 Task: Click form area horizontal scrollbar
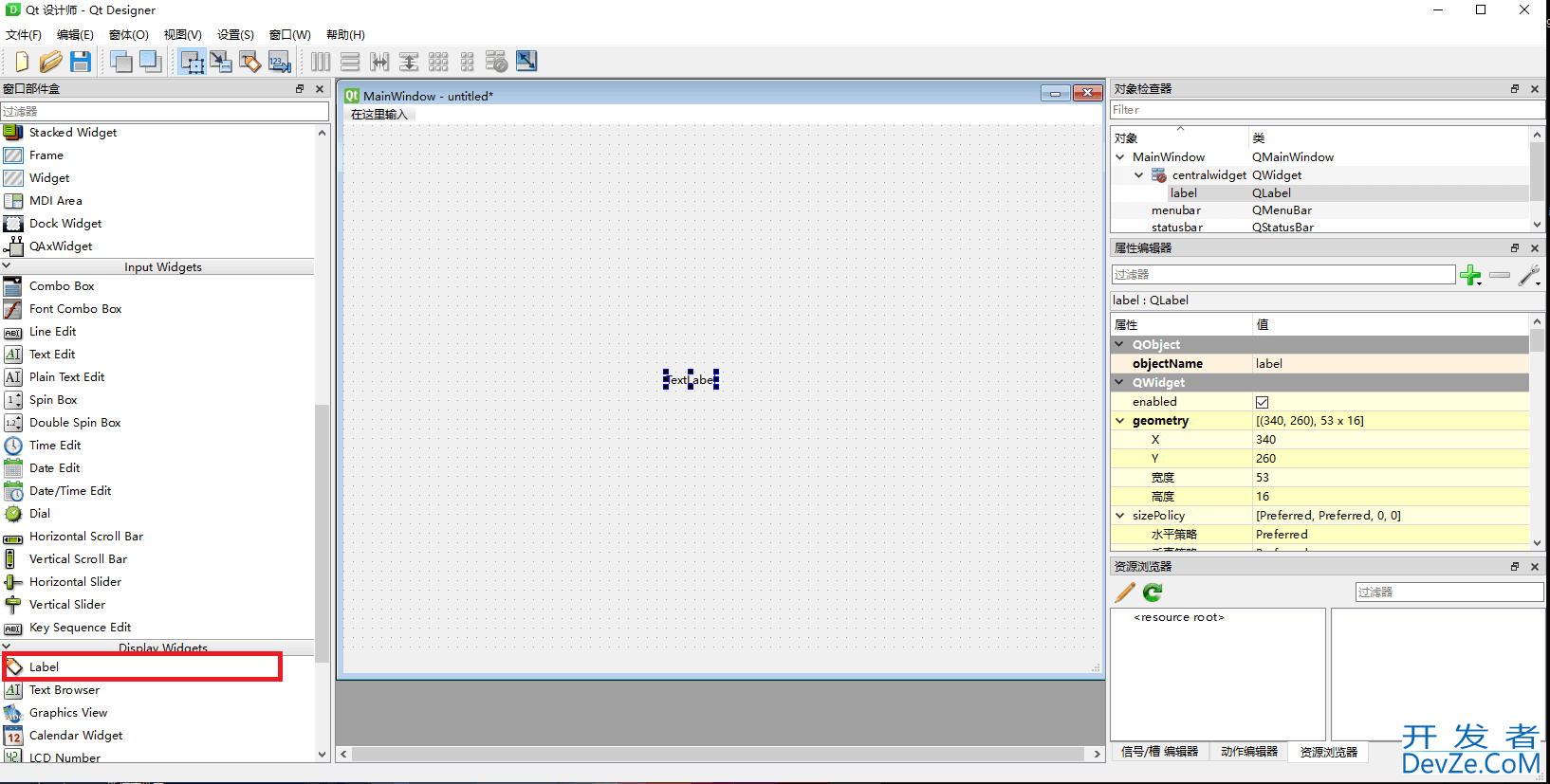[720, 755]
